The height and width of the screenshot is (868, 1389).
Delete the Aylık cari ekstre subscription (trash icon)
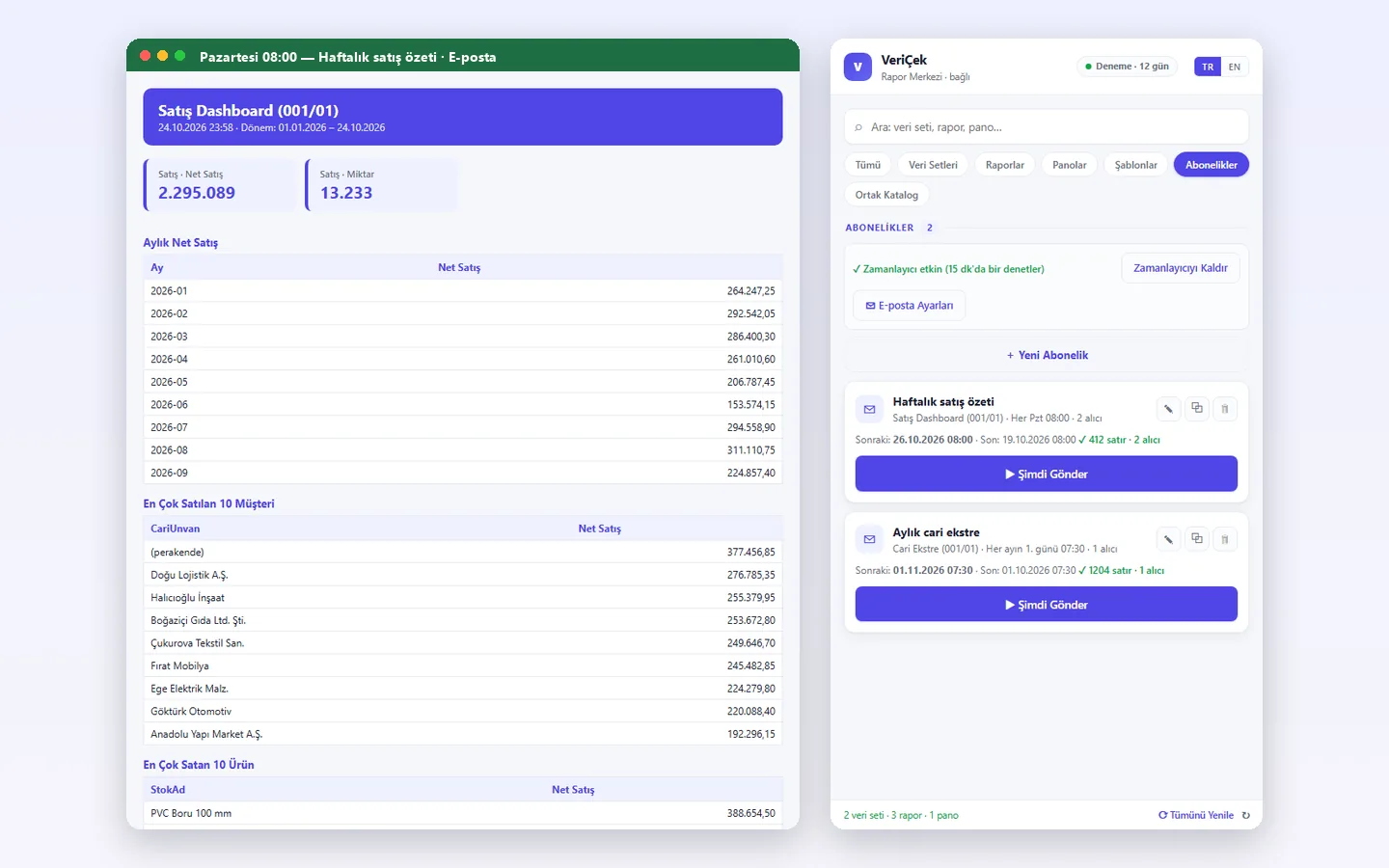[1225, 539]
